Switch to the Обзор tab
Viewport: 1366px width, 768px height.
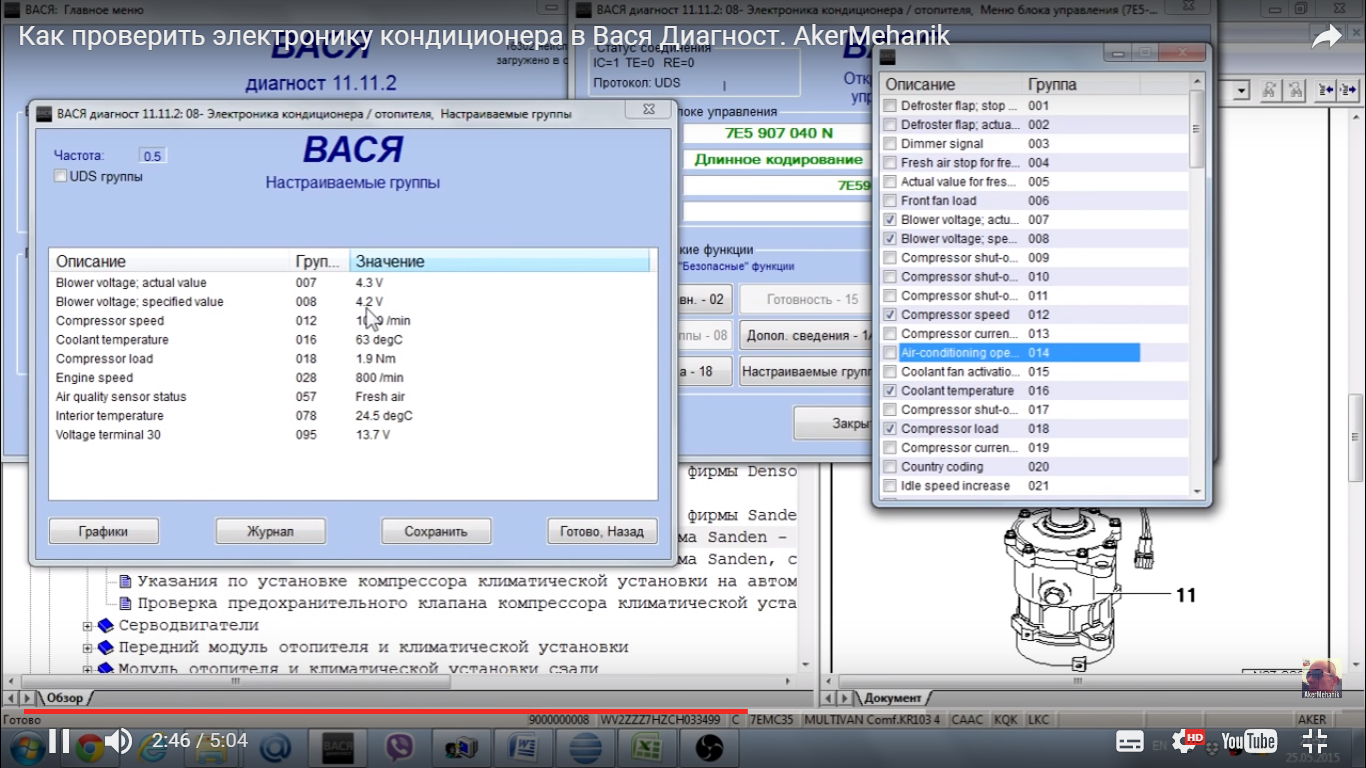pyautogui.click(x=64, y=698)
